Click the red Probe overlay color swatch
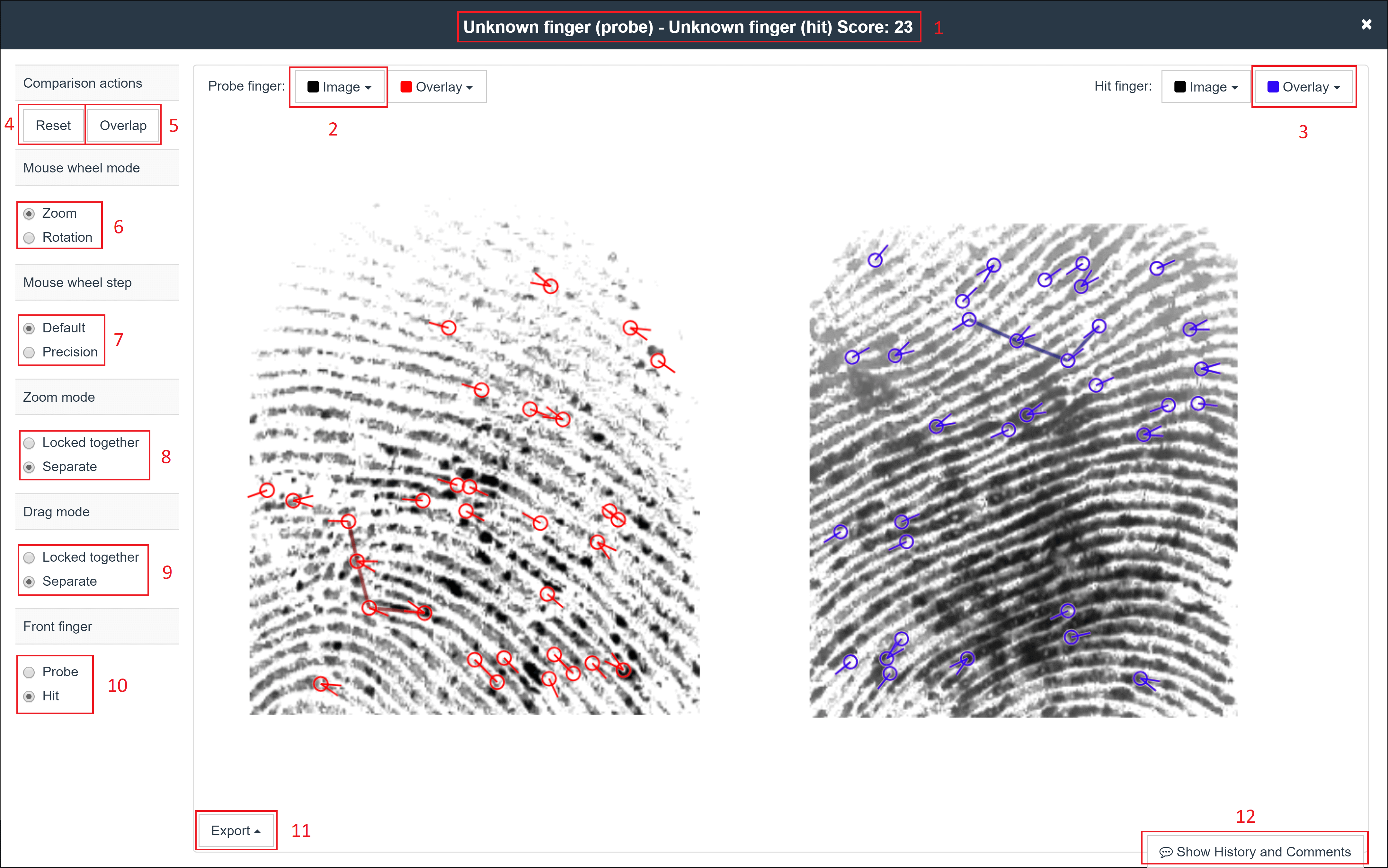1388x868 pixels. point(406,87)
